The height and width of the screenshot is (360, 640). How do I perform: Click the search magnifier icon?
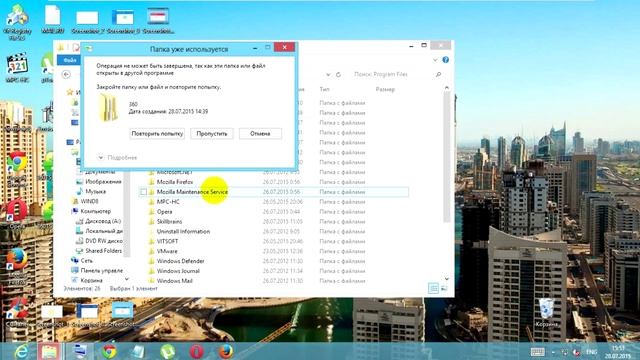pyautogui.click(x=438, y=74)
